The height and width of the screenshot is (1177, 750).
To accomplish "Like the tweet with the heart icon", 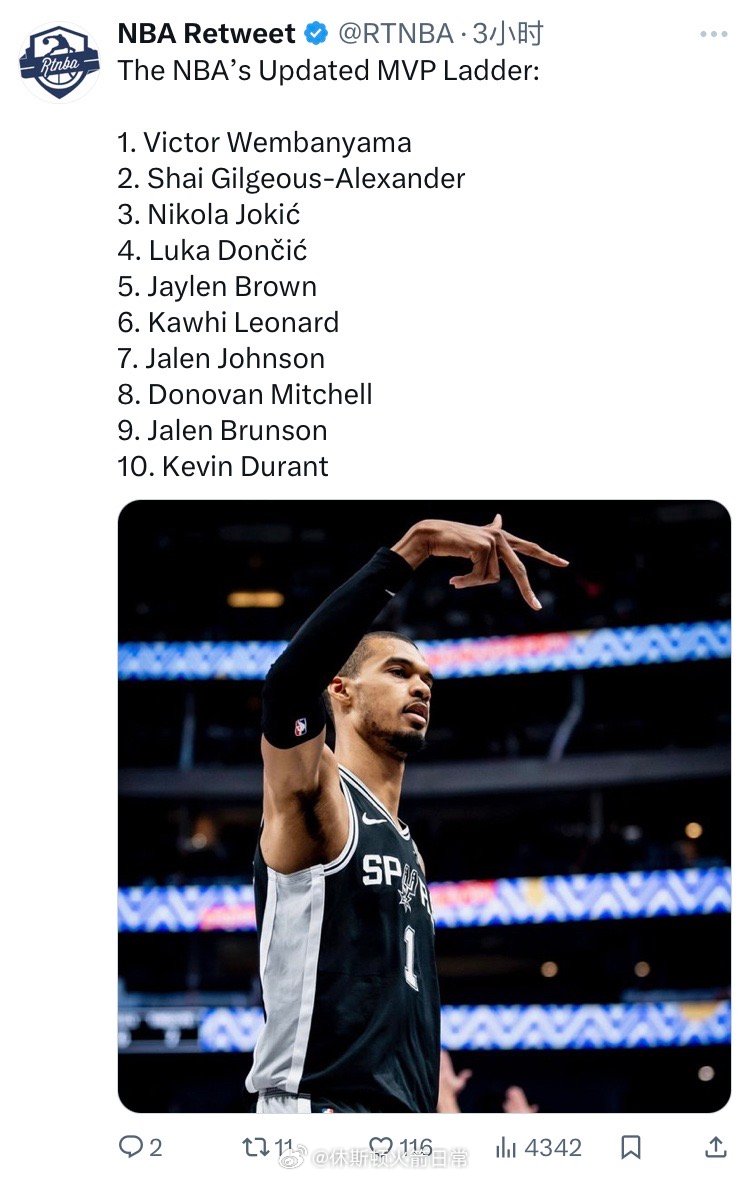I will (x=380, y=1147).
